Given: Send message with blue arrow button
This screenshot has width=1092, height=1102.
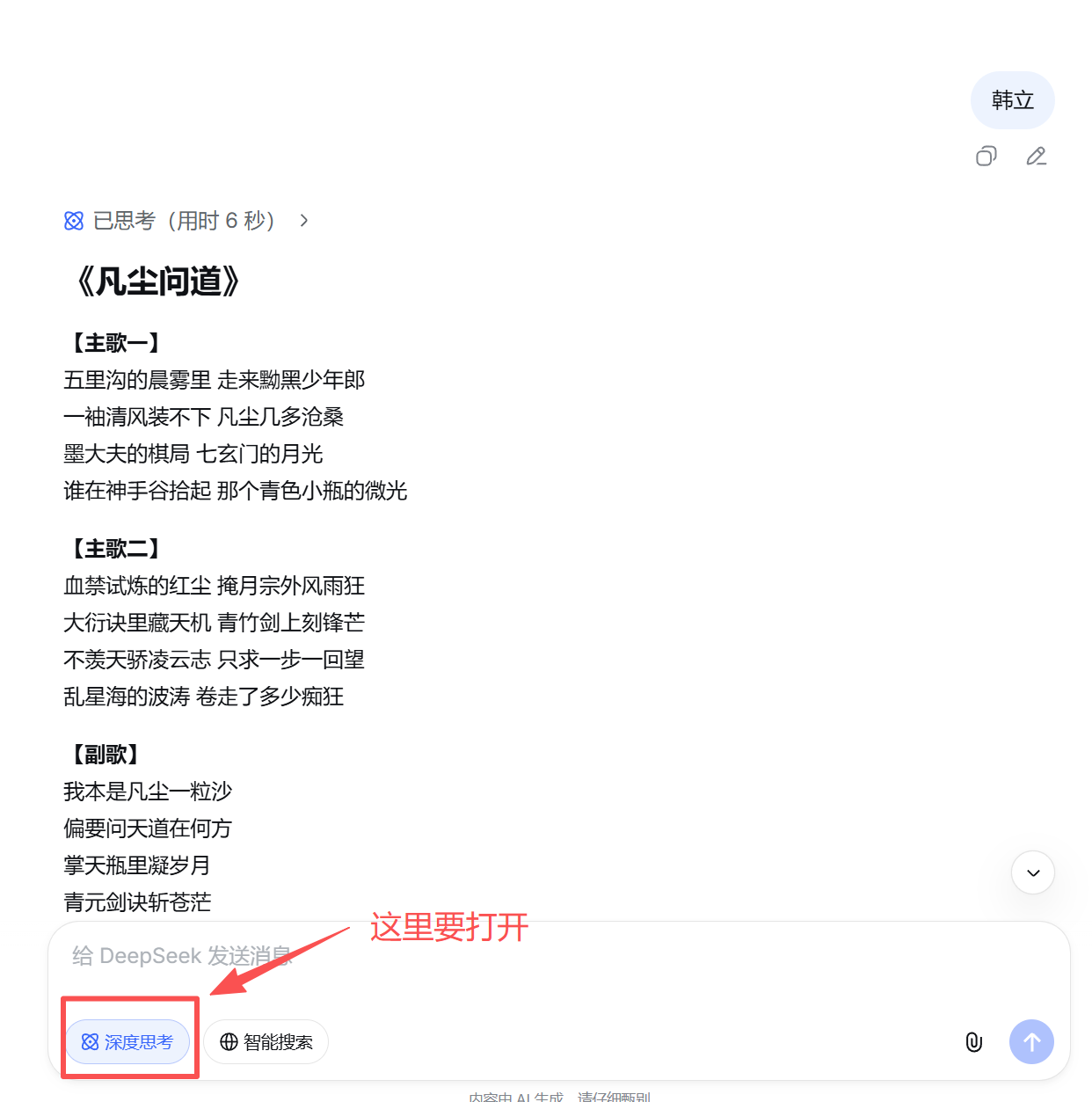Looking at the screenshot, I should (x=1031, y=1042).
